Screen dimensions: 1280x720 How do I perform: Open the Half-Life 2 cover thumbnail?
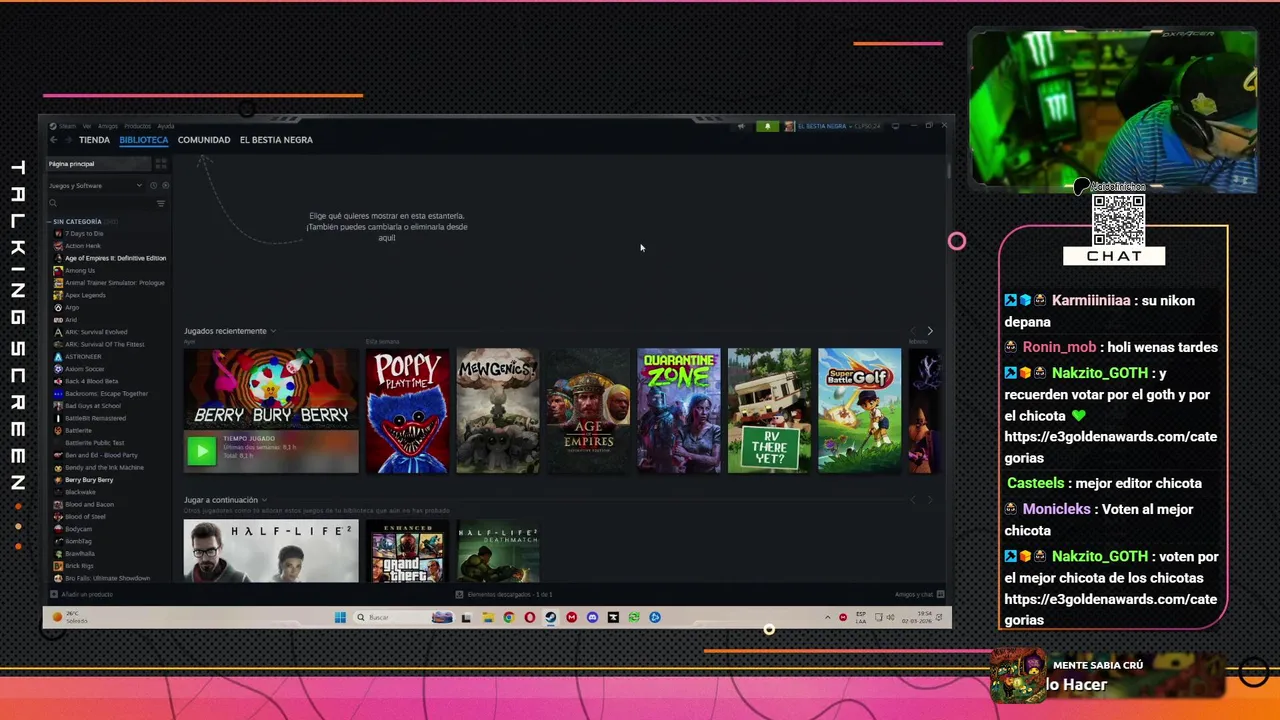271,551
